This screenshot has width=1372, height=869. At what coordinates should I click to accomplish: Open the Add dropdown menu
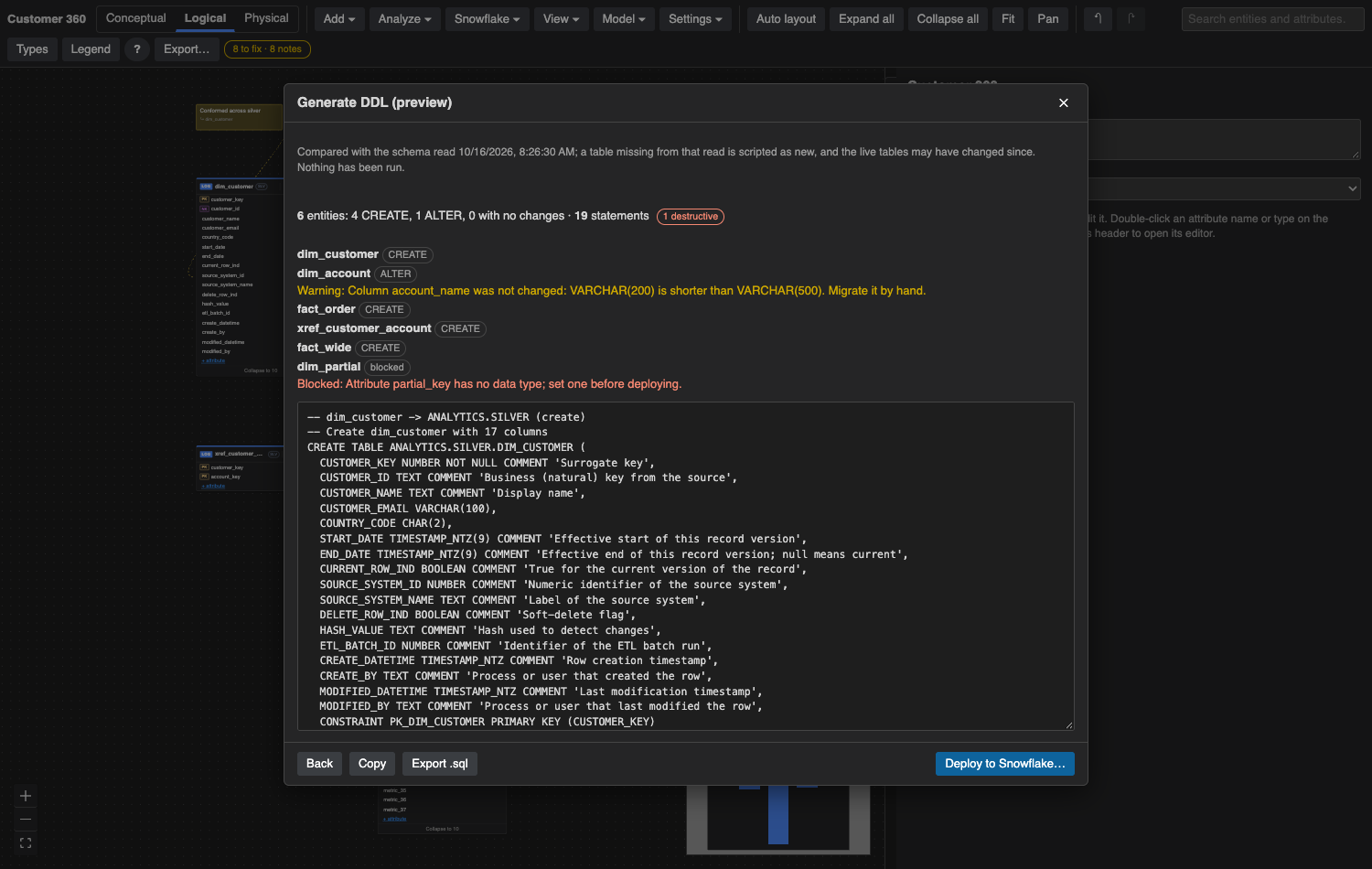coord(339,19)
